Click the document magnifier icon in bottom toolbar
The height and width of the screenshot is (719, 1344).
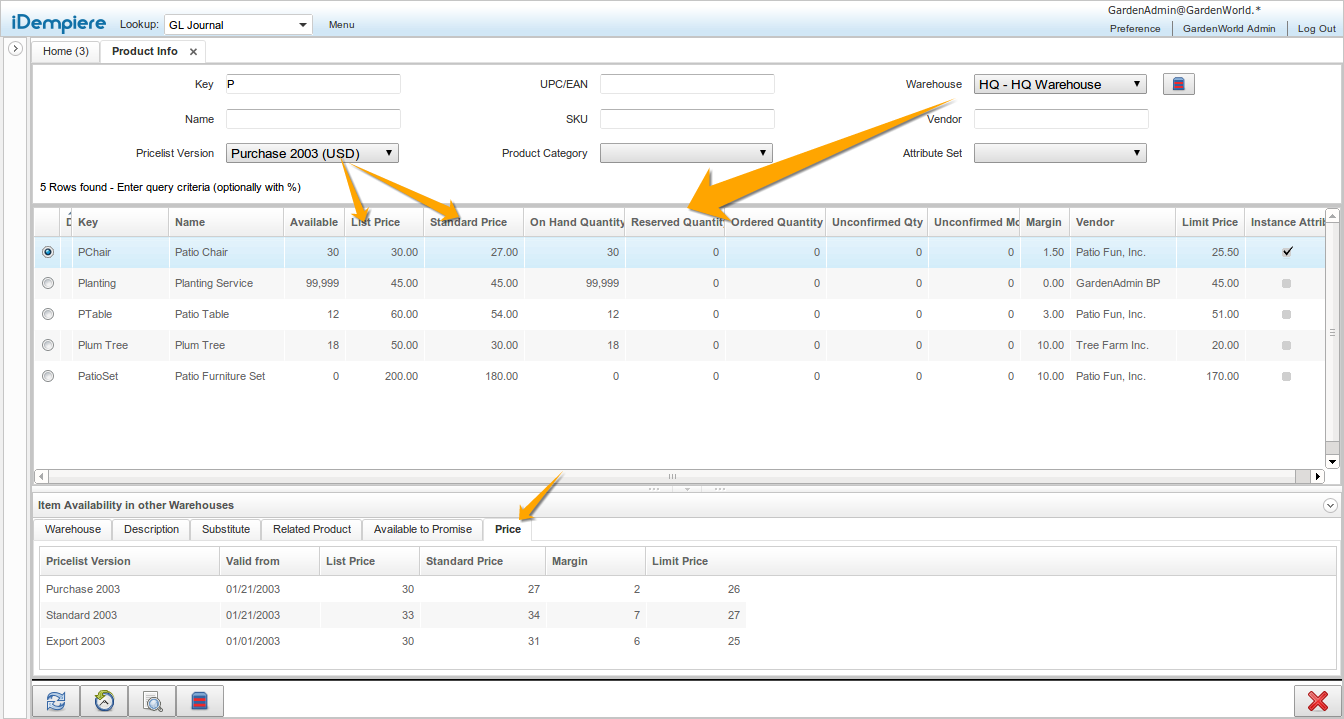[x=152, y=701]
